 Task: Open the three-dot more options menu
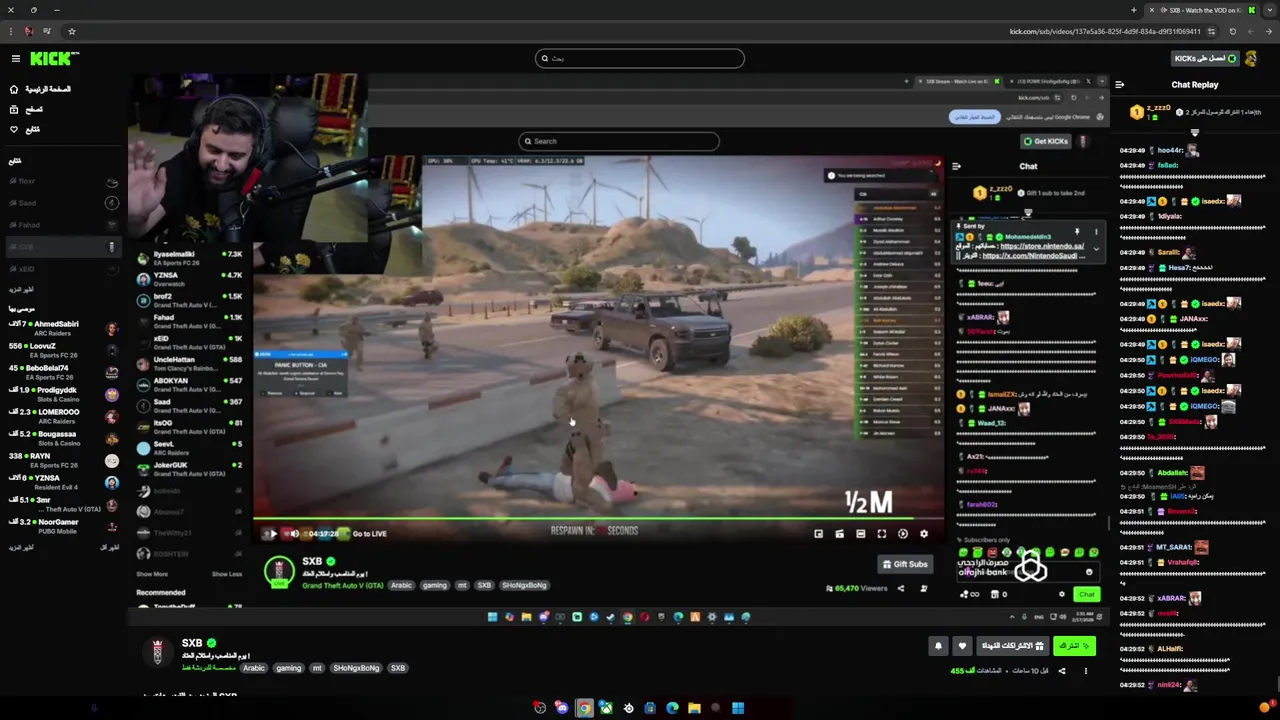(1086, 671)
